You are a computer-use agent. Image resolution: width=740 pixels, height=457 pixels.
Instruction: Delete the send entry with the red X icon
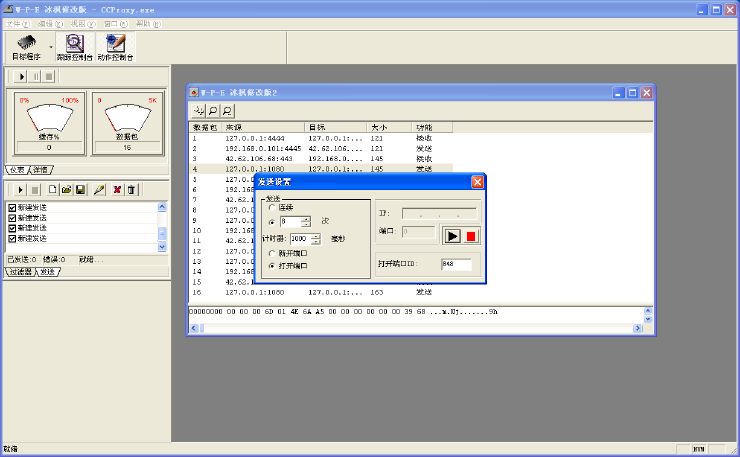point(117,190)
